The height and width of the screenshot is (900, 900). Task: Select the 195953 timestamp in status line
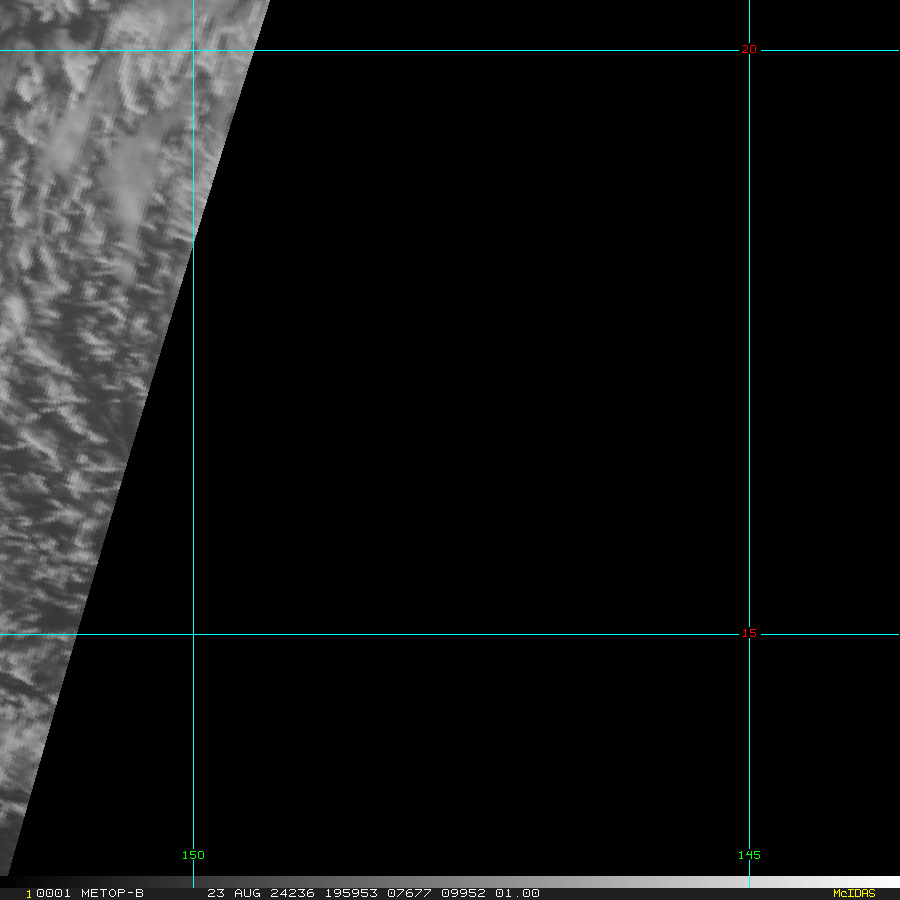click(351, 893)
